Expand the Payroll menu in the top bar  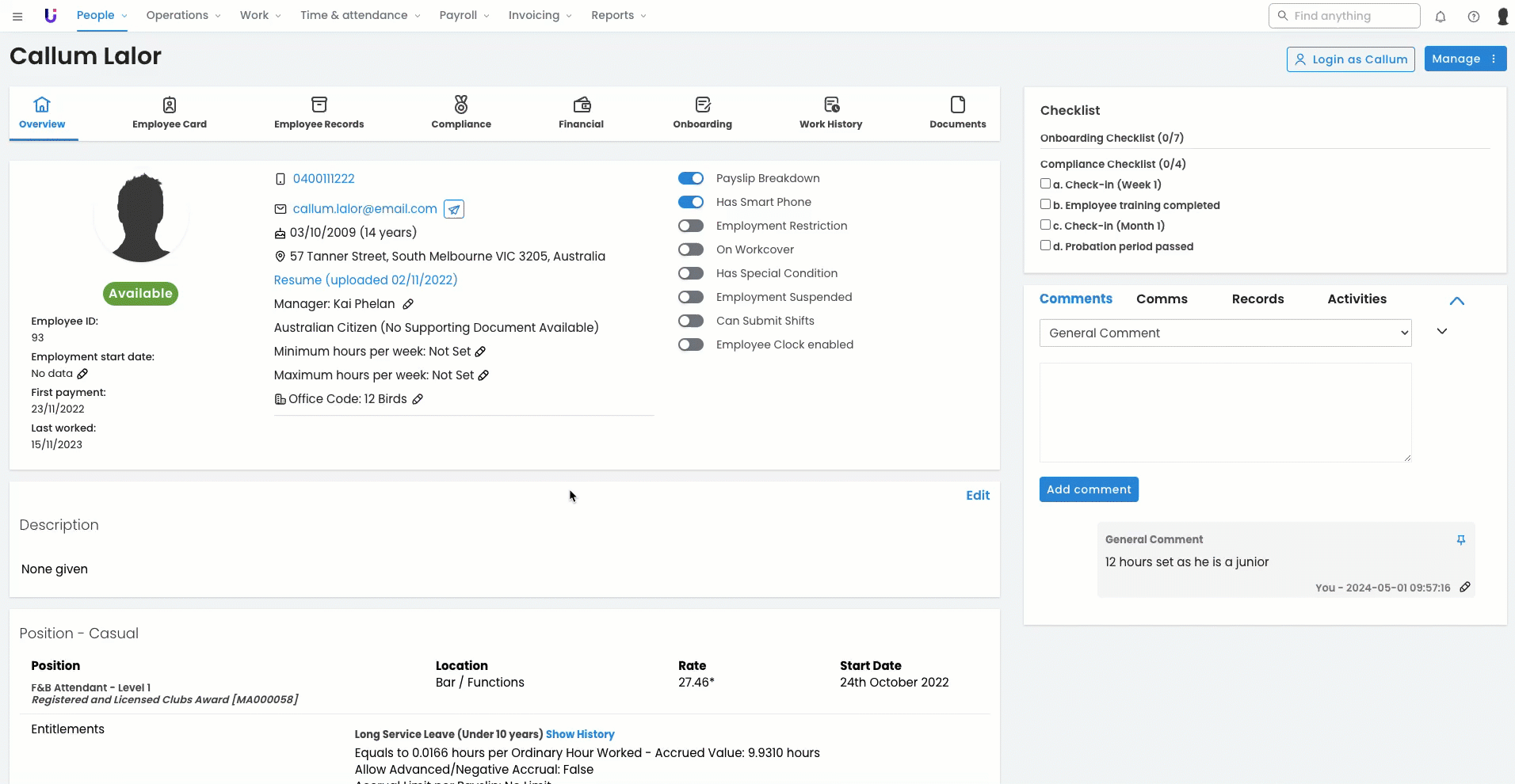click(x=464, y=16)
